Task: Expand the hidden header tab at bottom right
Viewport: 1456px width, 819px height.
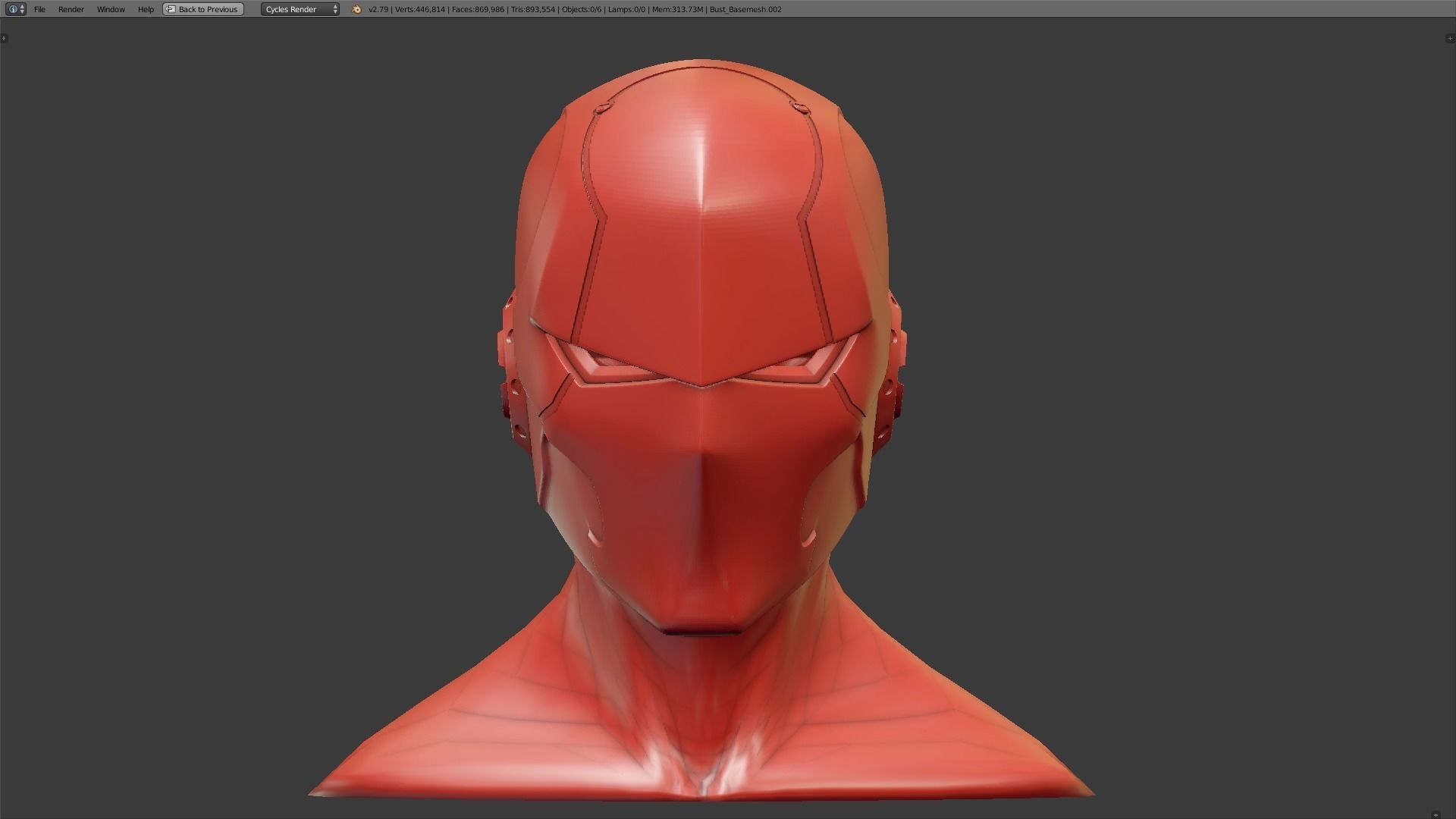Action: 1436,814
